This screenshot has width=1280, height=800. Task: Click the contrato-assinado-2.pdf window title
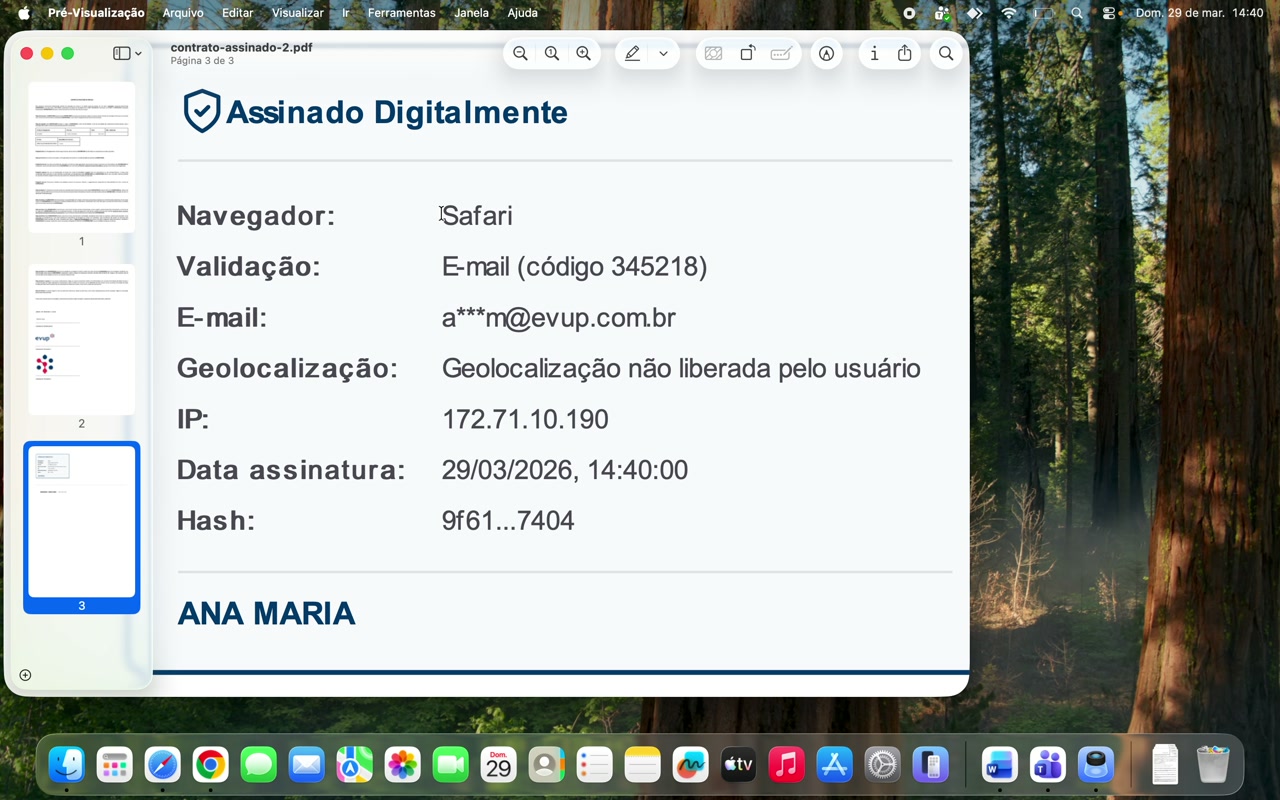pyautogui.click(x=241, y=47)
